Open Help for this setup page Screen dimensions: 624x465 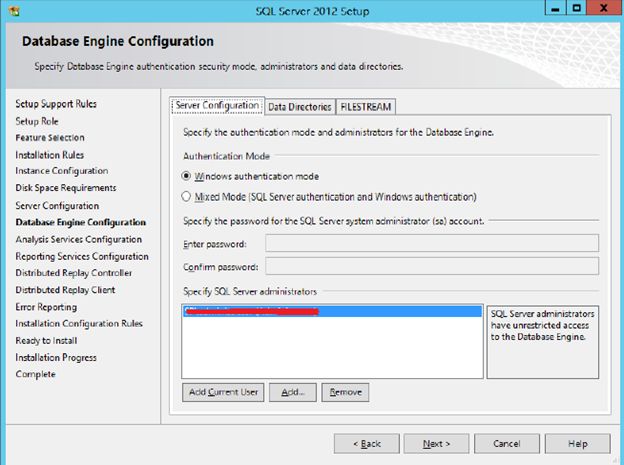click(577, 444)
